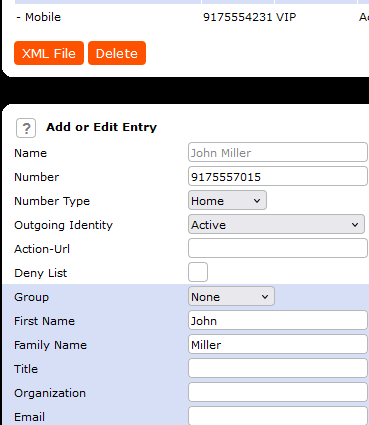This screenshot has height=425, width=369.
Task: Click the Number Type dropdown arrow
Action: click(257, 201)
